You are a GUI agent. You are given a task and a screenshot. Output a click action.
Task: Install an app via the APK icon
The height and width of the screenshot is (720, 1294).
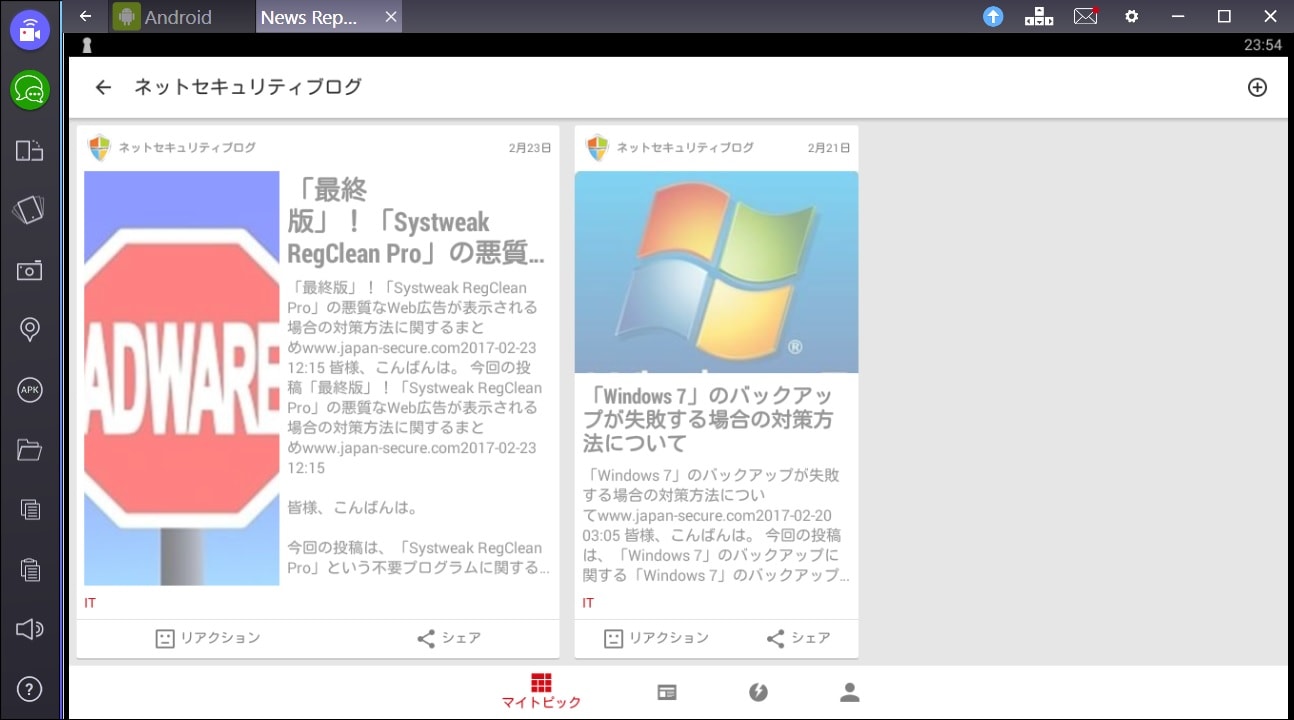30,390
